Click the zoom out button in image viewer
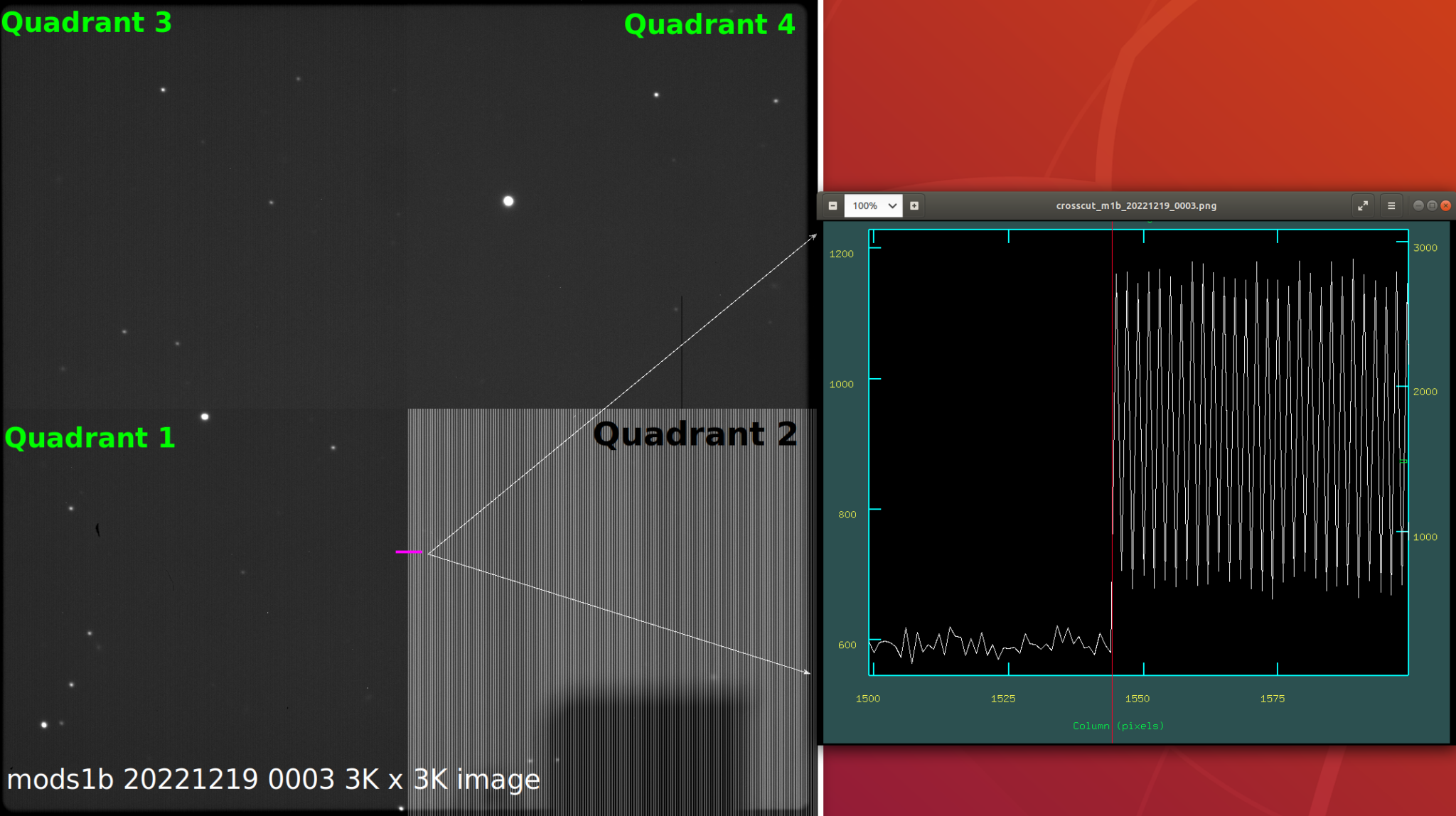Screen dimensions: 1456x816 click(833, 206)
